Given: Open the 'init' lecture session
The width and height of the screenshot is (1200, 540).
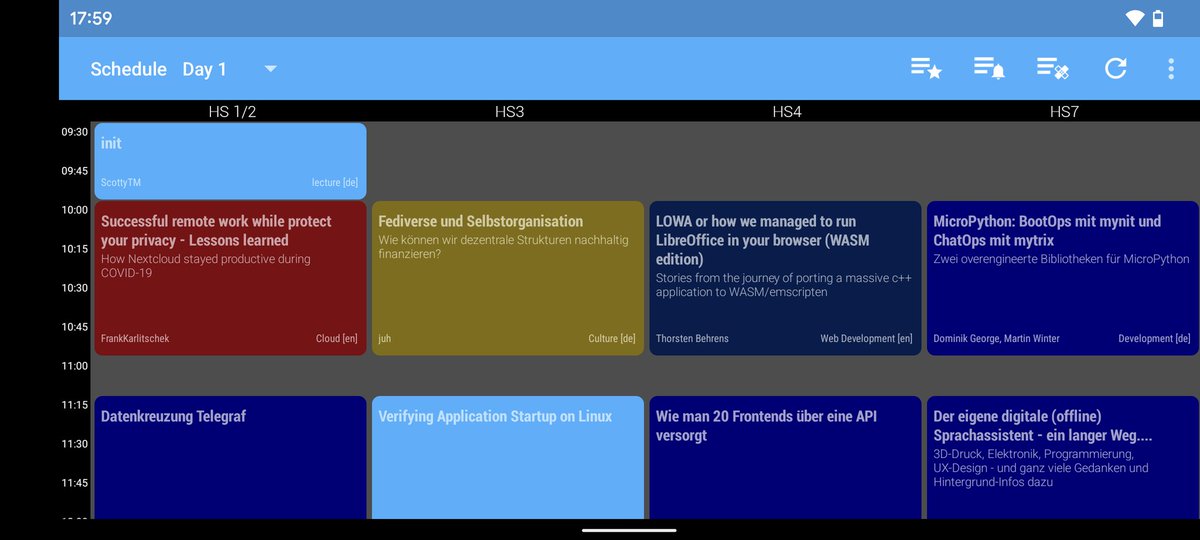Looking at the screenshot, I should click(230, 161).
